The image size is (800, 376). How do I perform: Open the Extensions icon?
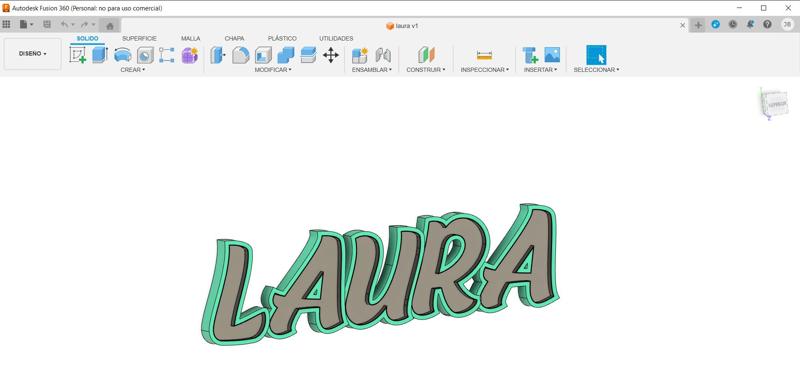(x=715, y=24)
